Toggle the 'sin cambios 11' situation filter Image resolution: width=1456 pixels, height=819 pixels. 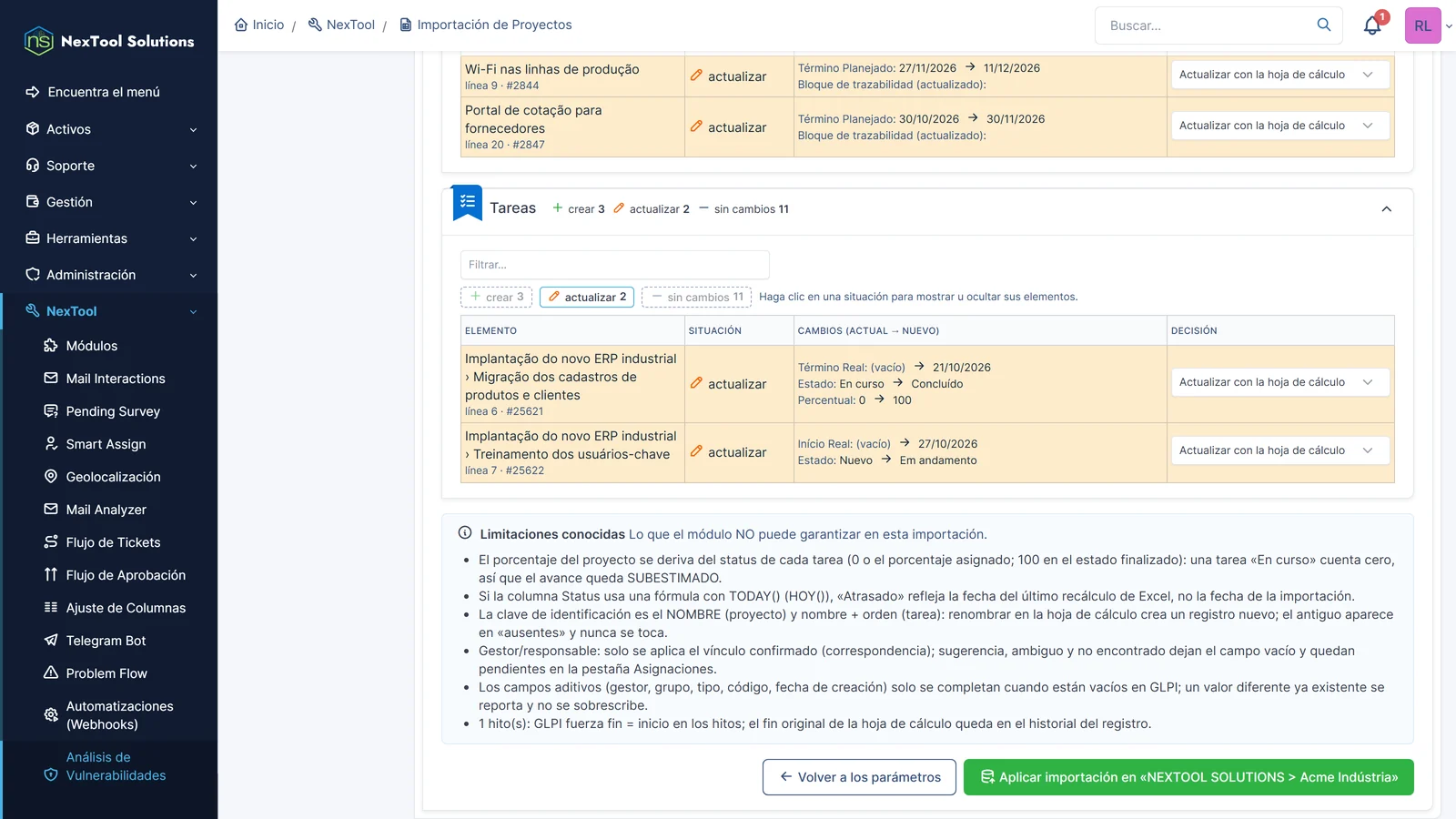click(x=696, y=297)
